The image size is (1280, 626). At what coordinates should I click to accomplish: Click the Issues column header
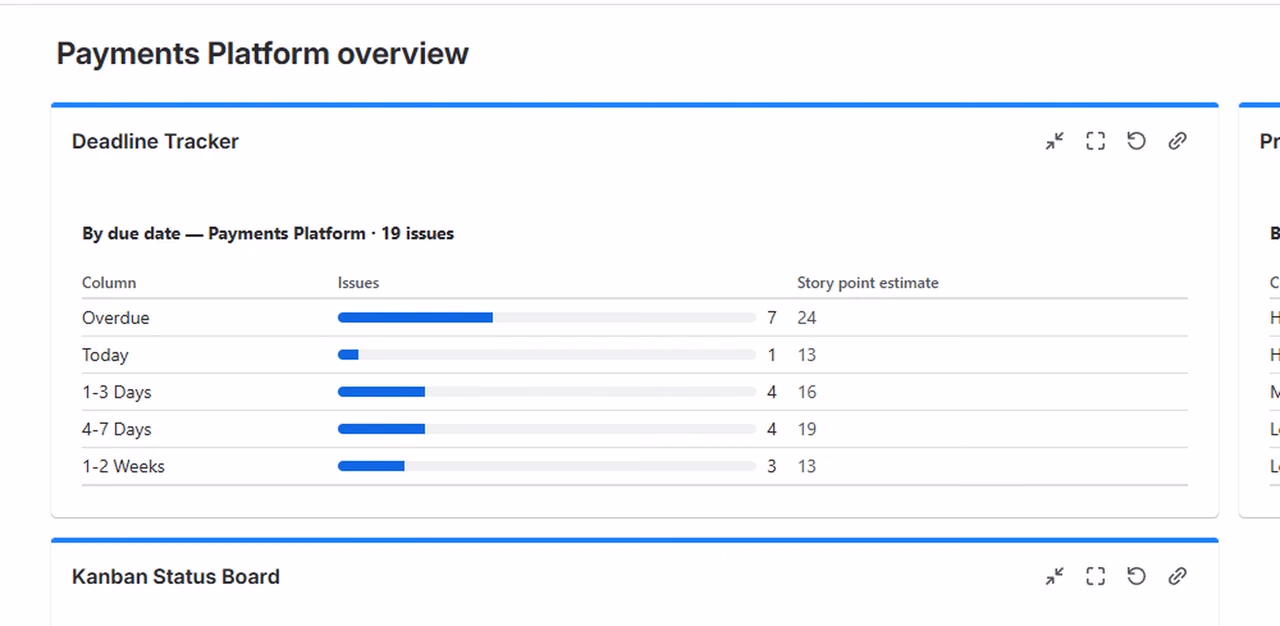click(x=358, y=283)
